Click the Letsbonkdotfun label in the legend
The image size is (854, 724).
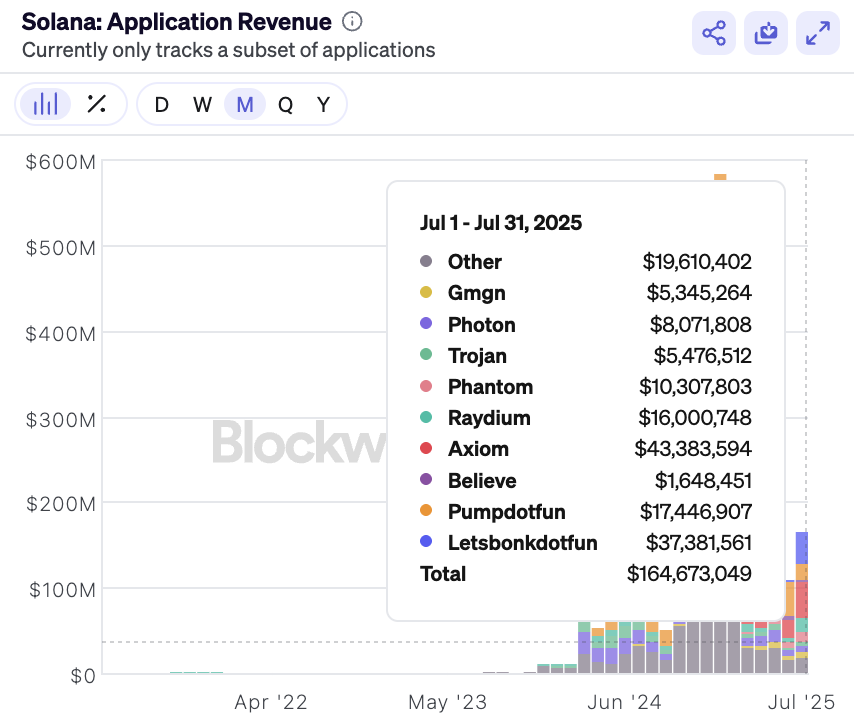[521, 542]
